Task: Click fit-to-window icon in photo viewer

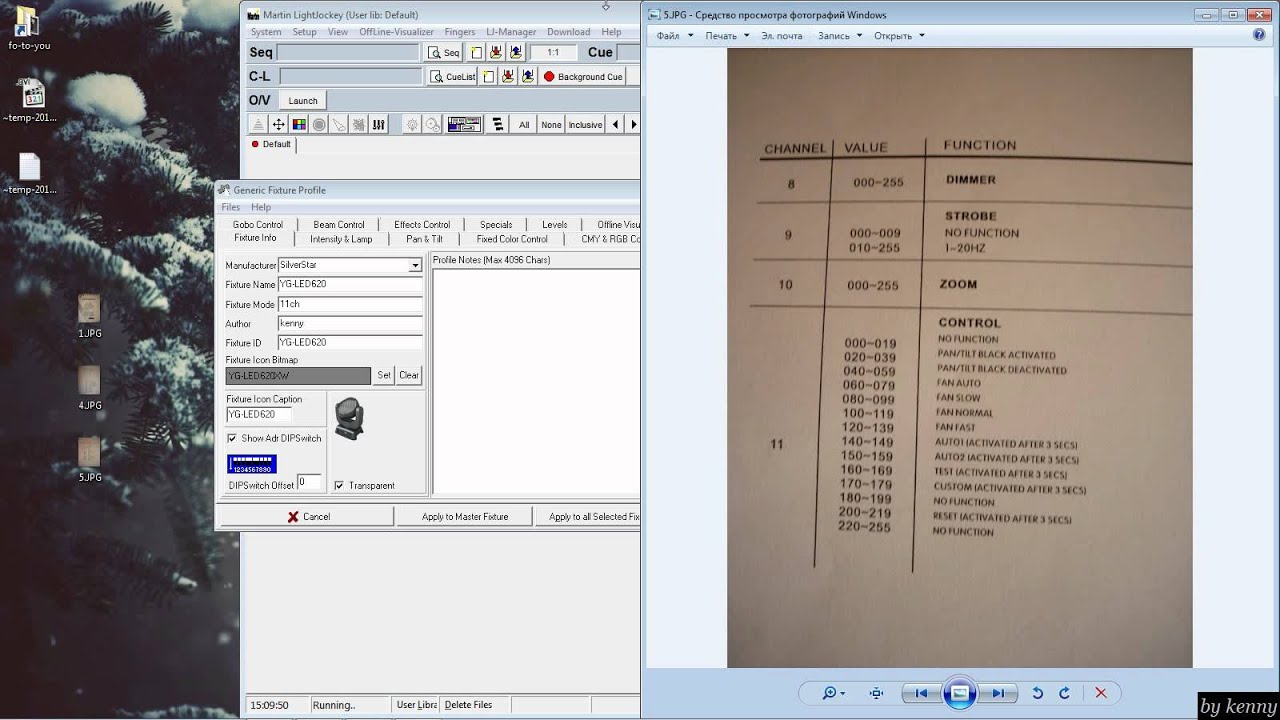Action: pyautogui.click(x=877, y=693)
